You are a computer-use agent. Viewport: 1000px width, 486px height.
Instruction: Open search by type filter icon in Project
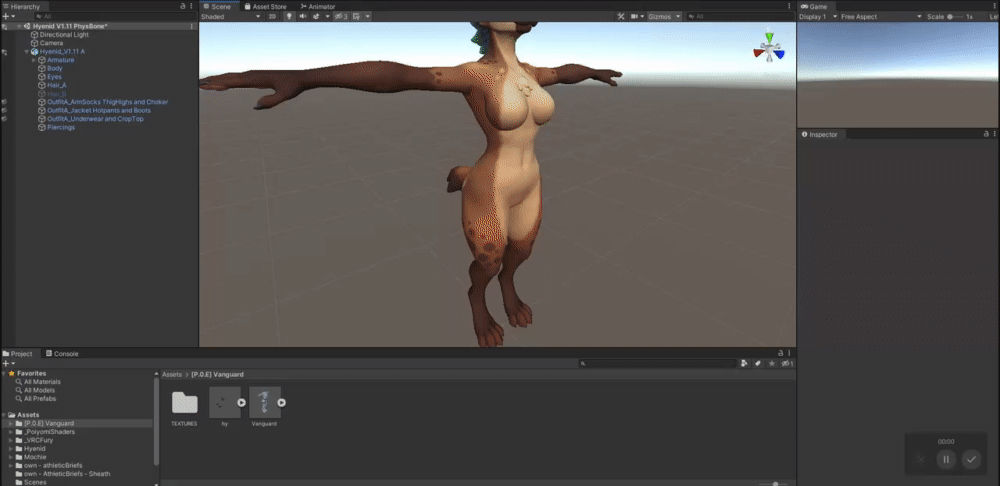[744, 364]
